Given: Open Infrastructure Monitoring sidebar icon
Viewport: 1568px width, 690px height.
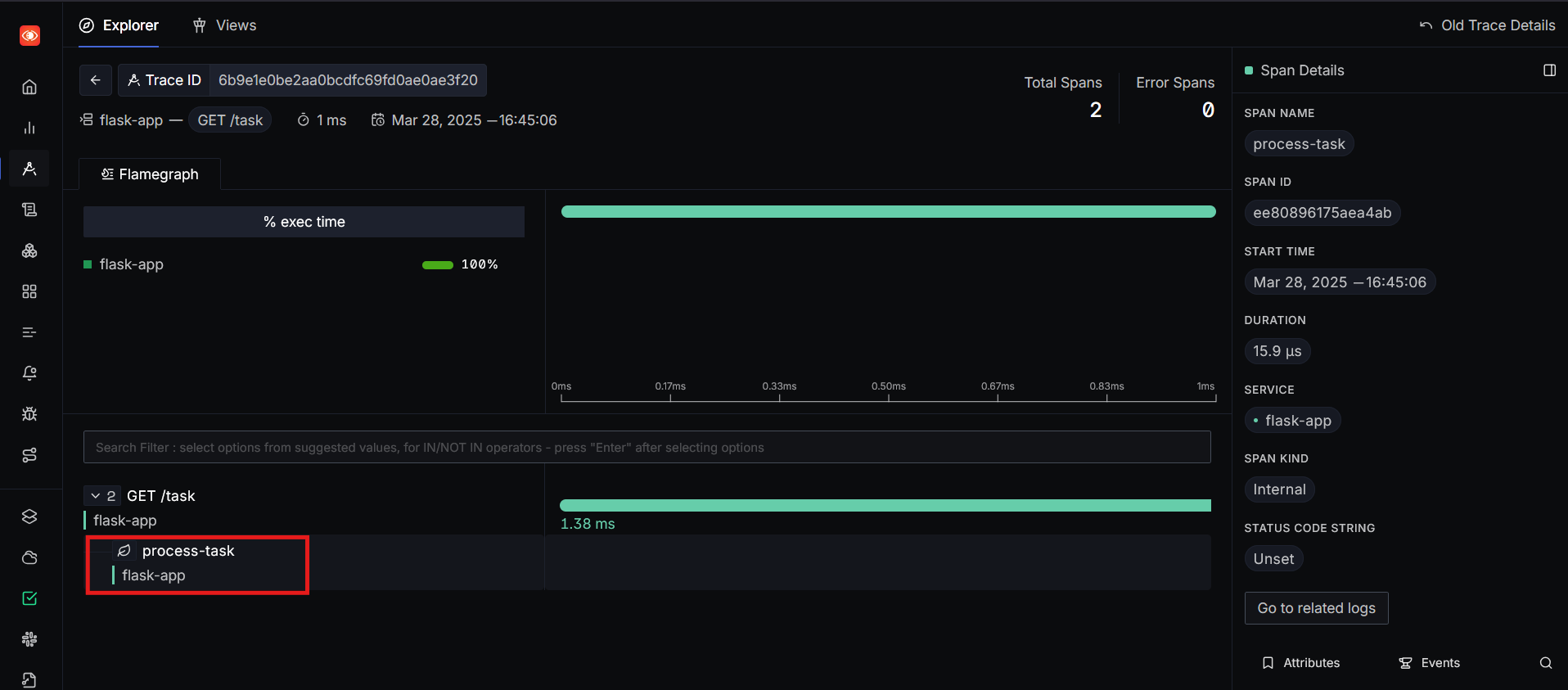Looking at the screenshot, I should pyautogui.click(x=29, y=250).
